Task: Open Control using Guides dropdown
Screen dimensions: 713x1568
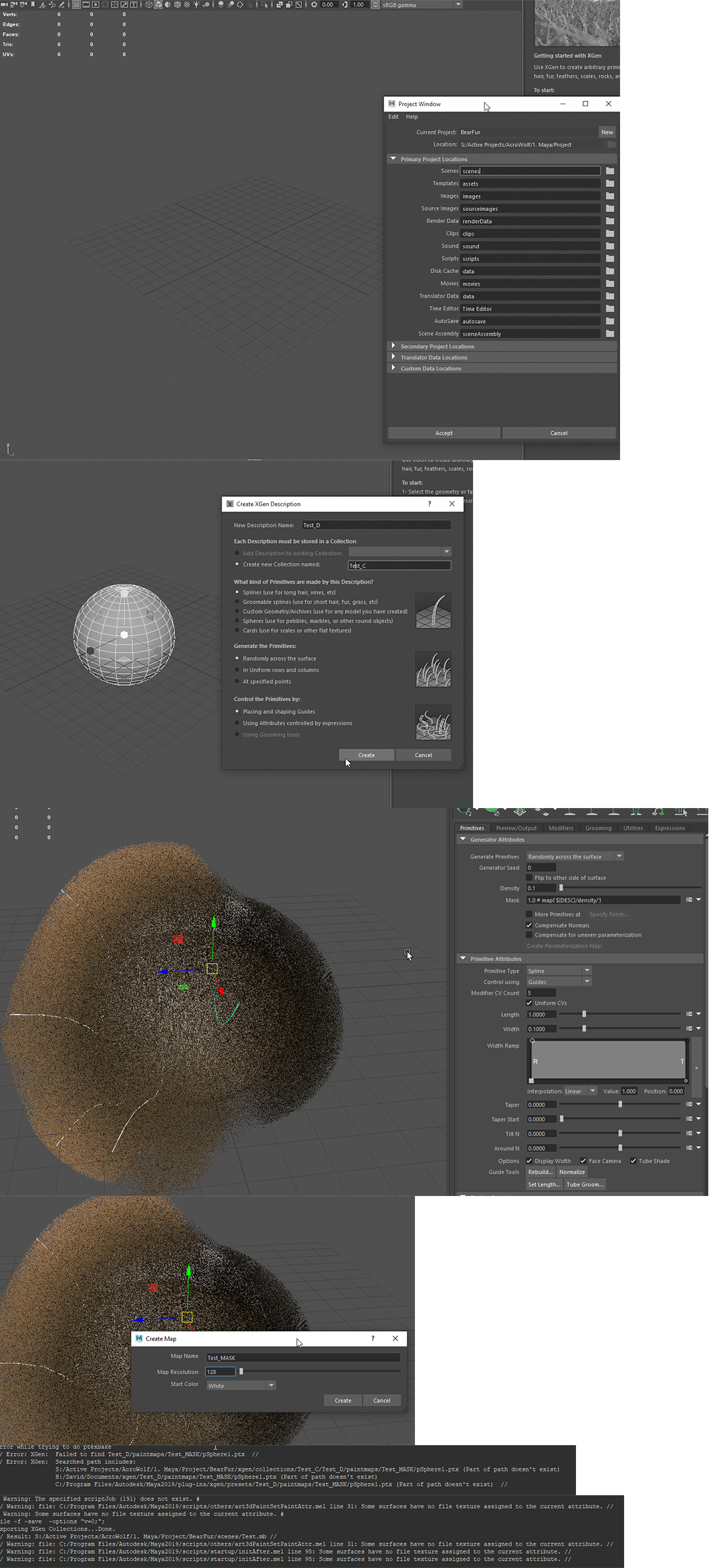Action: 559,982
